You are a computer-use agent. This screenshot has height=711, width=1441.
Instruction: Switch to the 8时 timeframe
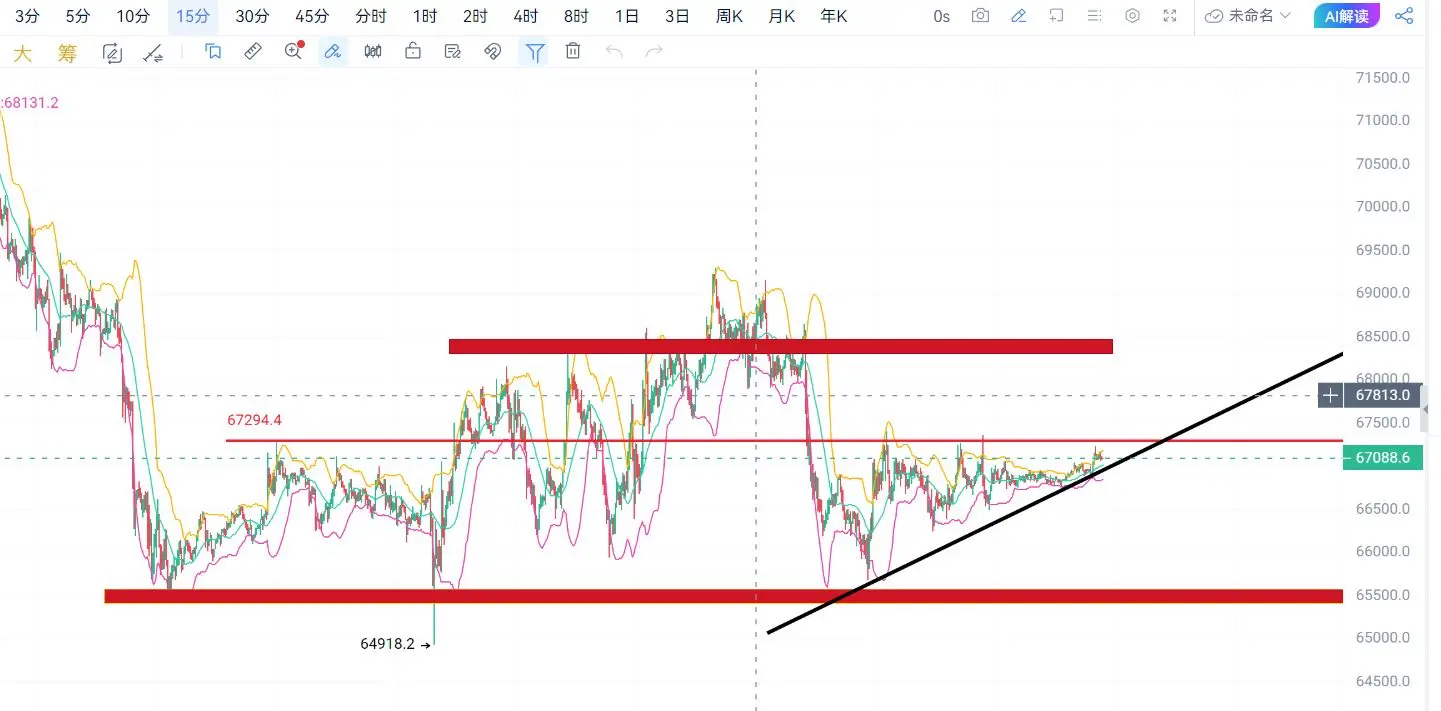point(576,16)
